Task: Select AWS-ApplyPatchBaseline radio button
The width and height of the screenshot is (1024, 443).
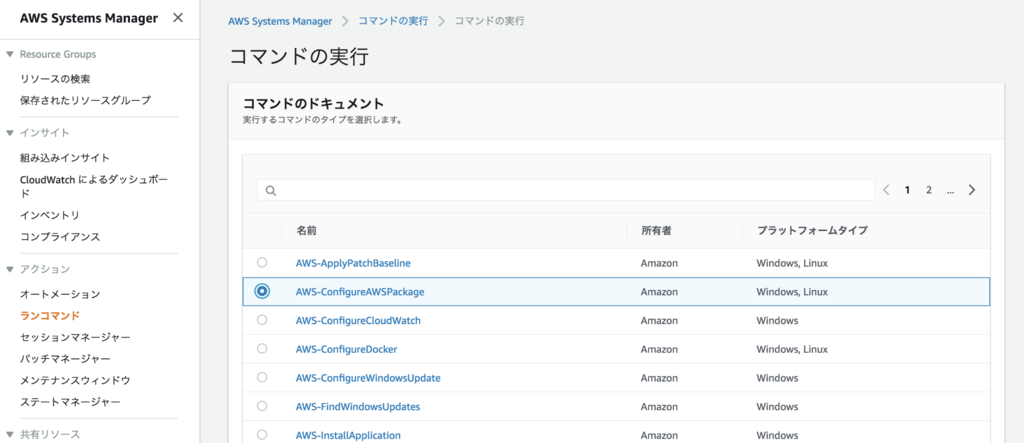Action: click(262, 263)
